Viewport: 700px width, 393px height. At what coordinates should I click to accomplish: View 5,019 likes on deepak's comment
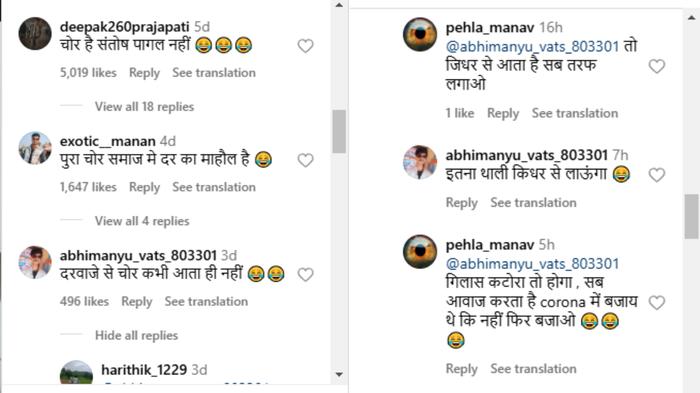[88, 73]
